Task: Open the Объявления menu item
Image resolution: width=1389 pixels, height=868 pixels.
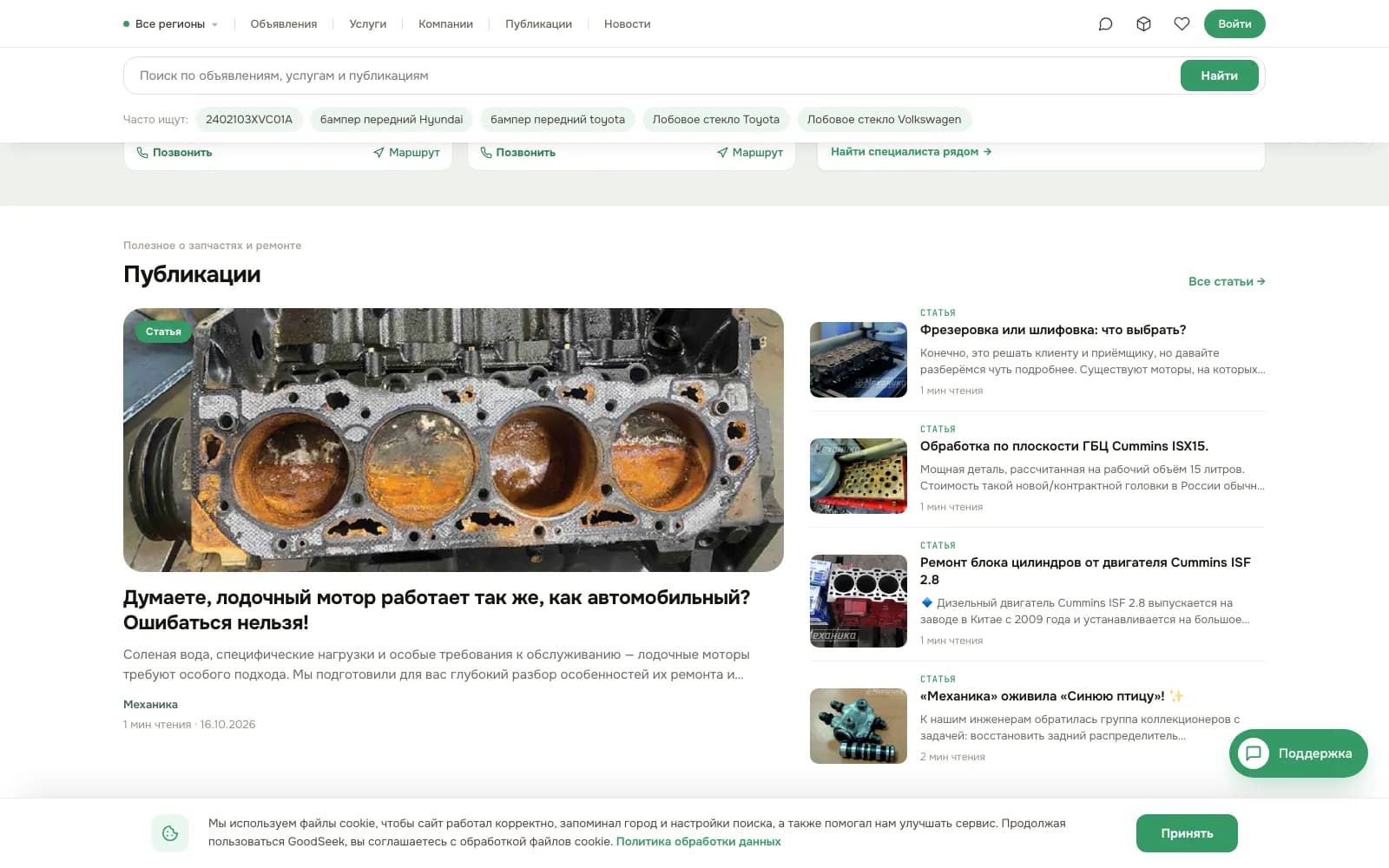Action: coord(284,24)
